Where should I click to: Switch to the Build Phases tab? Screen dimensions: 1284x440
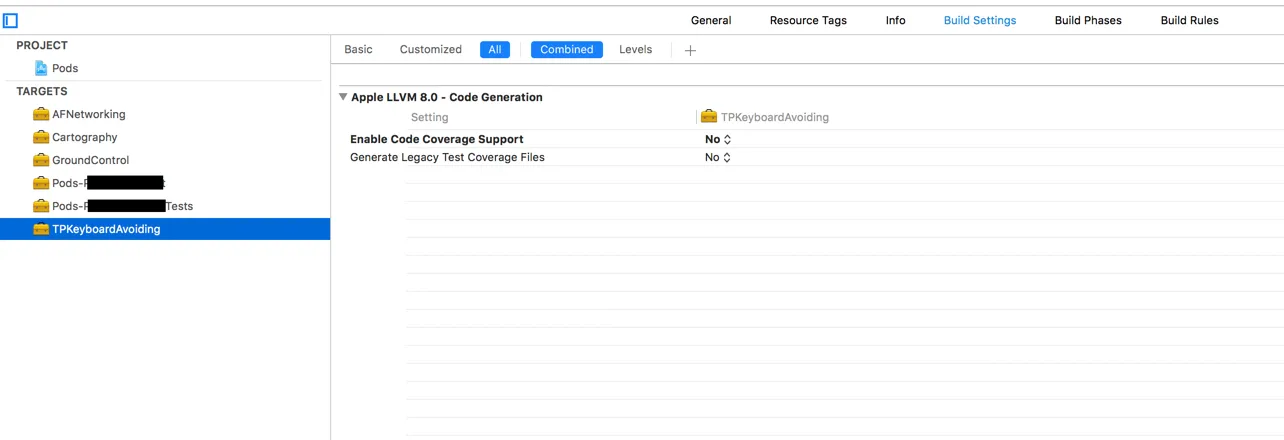point(1088,20)
